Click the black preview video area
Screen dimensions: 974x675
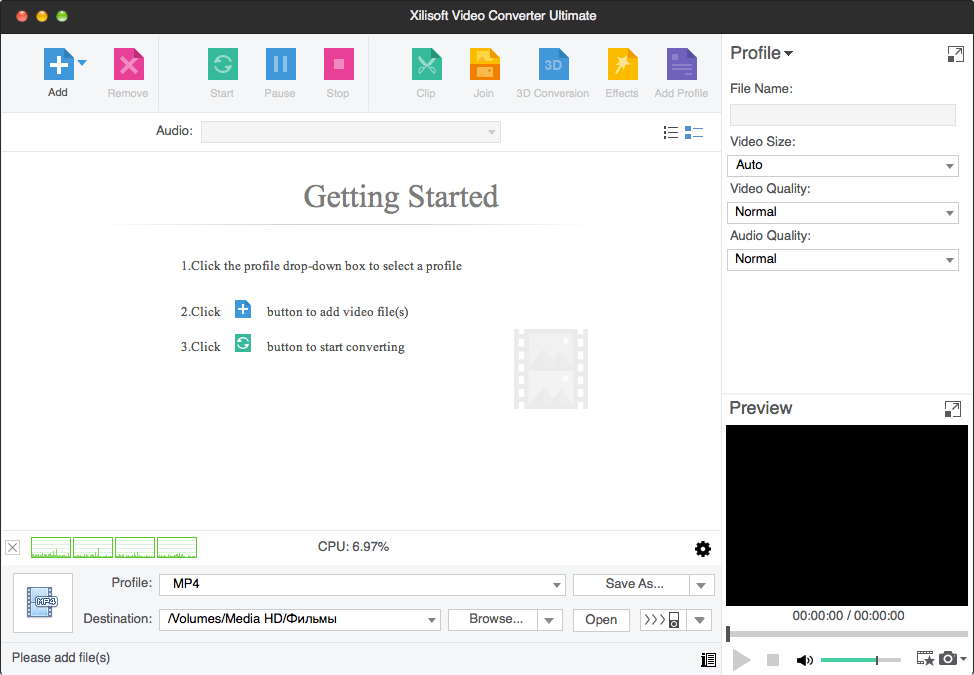pos(847,515)
